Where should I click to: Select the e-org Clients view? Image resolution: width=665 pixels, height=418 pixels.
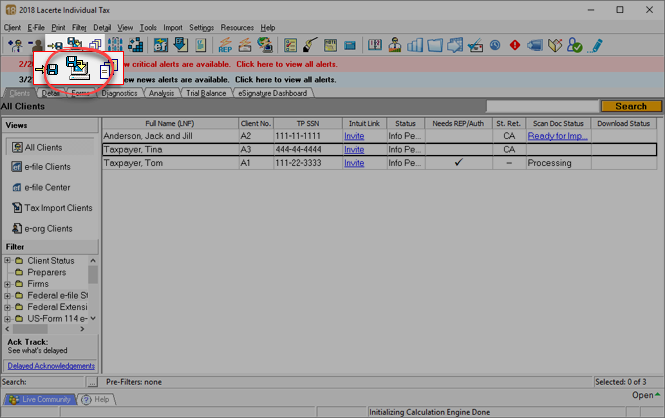click(46, 229)
